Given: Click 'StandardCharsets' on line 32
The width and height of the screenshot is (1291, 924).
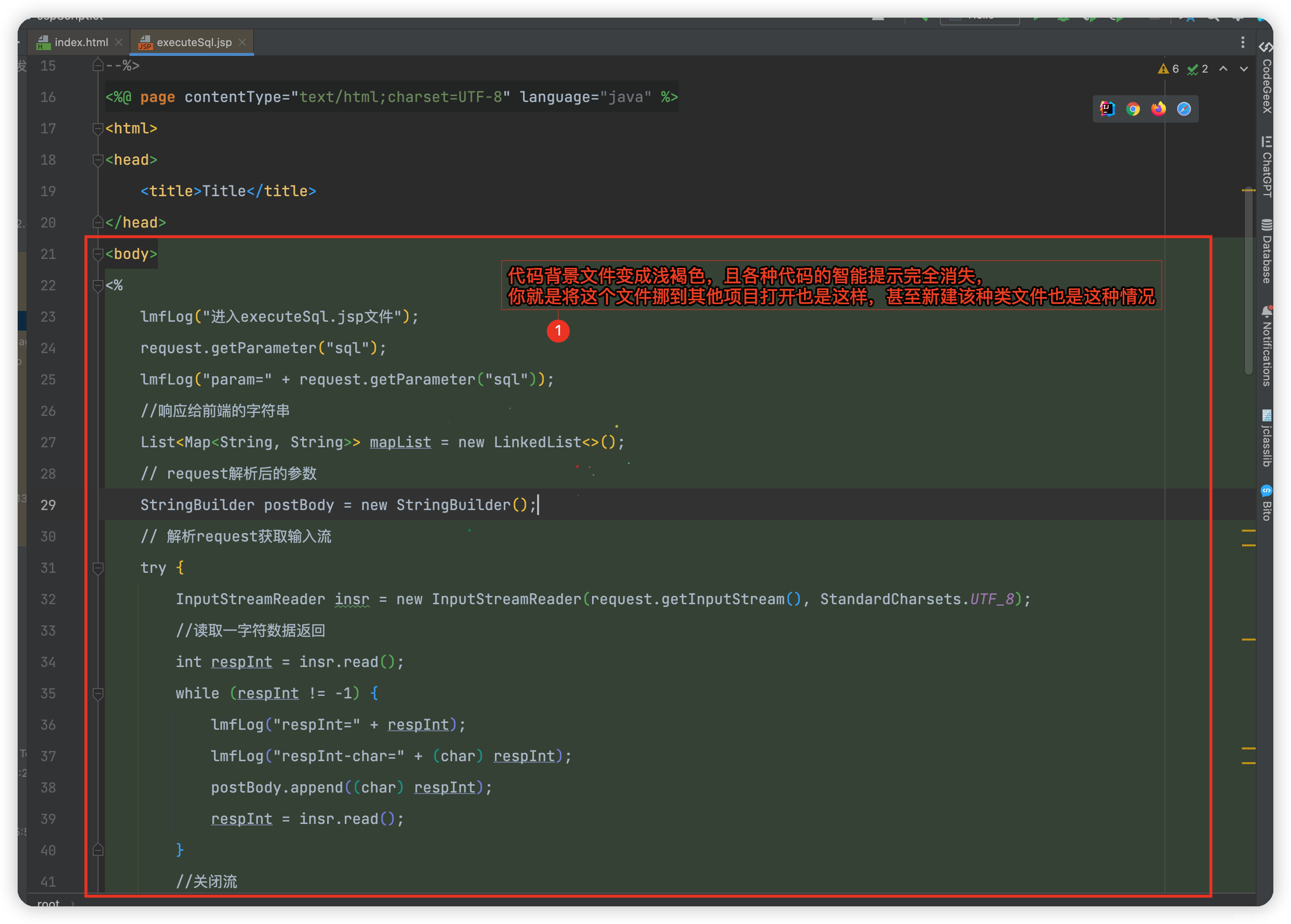Looking at the screenshot, I should (x=890, y=600).
